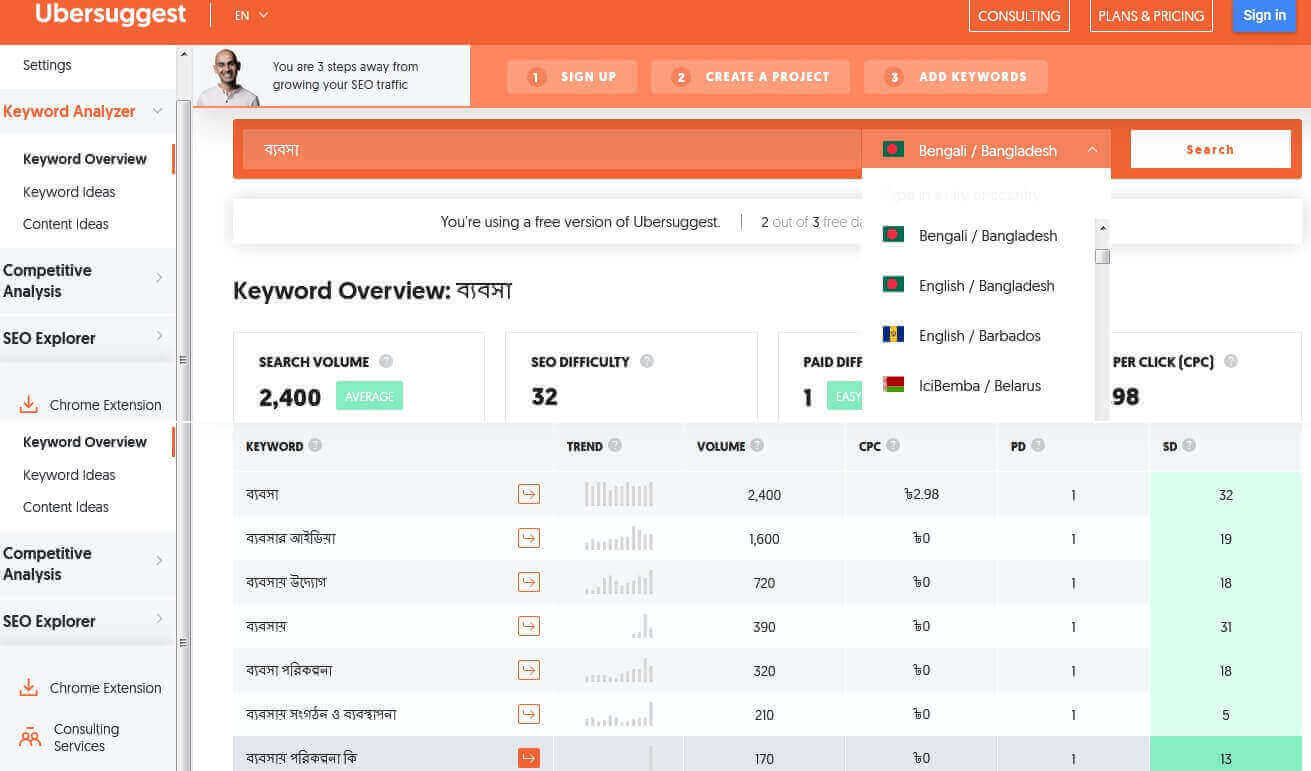This screenshot has height=771, width=1311.
Task: Open lower Content Ideas sidebar item
Action: (66, 507)
